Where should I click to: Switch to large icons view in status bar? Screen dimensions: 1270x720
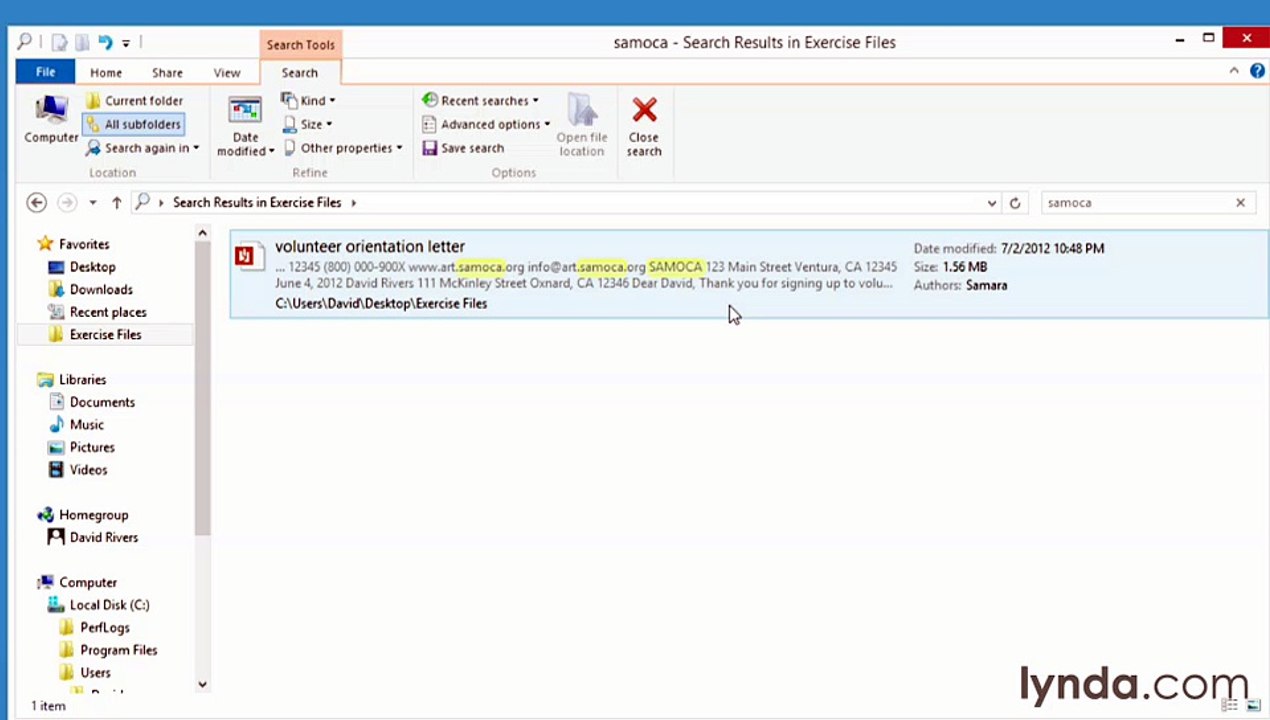tap(1253, 706)
